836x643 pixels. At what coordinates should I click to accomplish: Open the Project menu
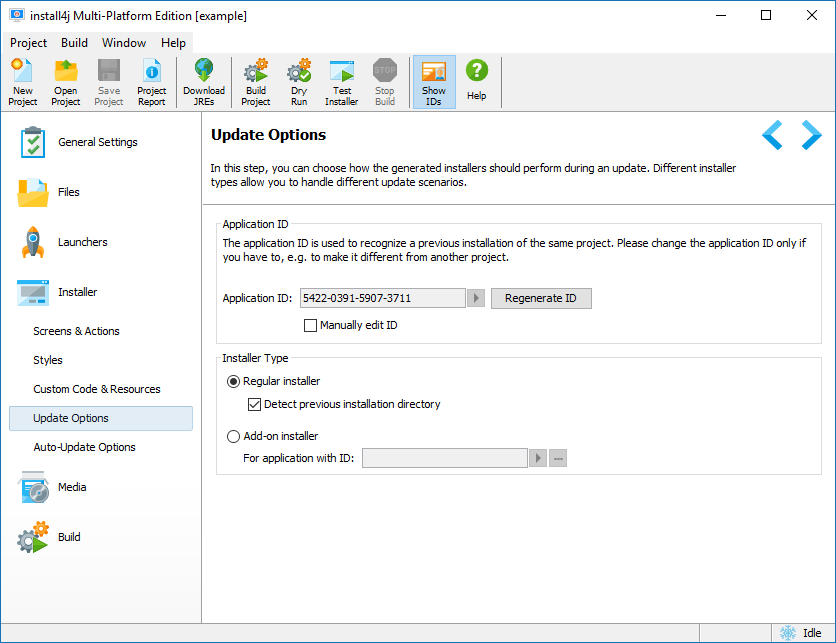(x=28, y=43)
